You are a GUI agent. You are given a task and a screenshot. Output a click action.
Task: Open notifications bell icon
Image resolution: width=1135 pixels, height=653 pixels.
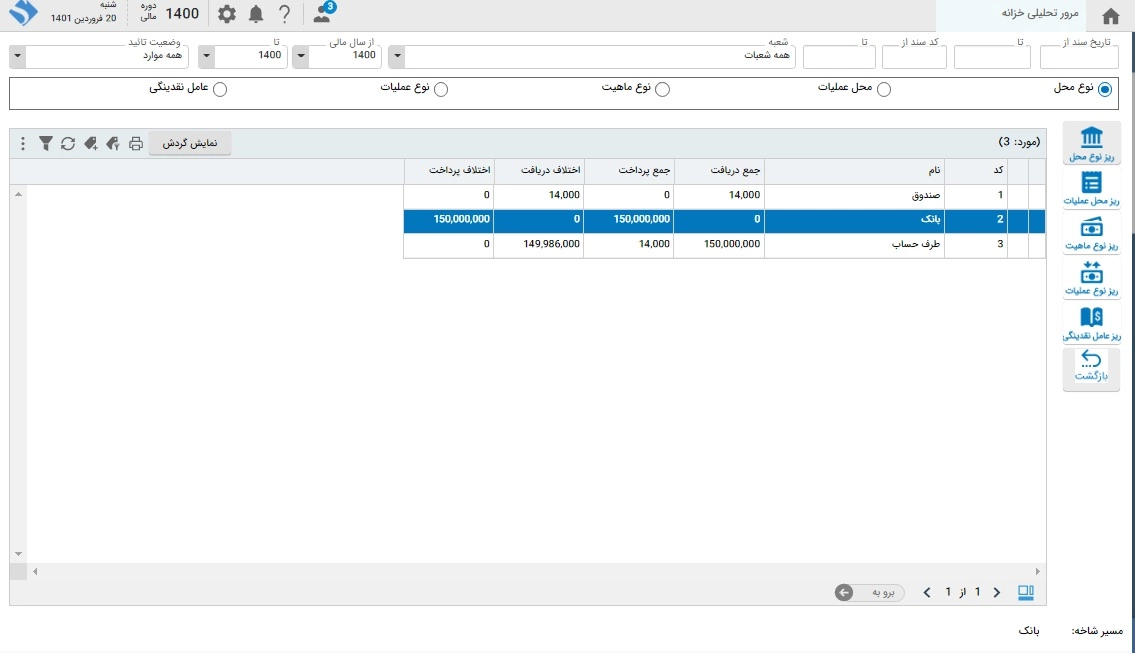256,14
